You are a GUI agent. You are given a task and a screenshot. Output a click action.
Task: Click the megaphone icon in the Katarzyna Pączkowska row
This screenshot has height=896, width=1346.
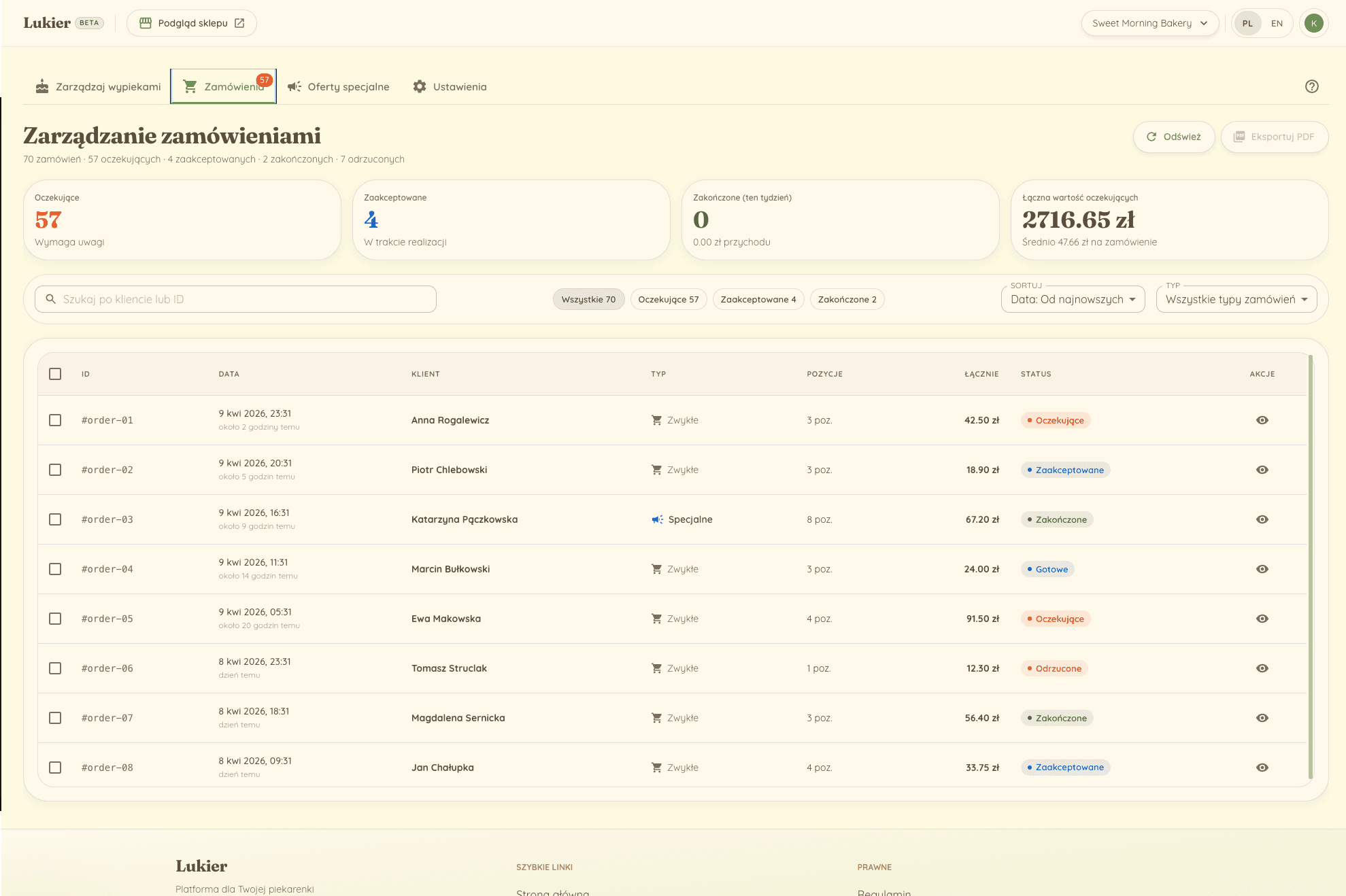pos(657,519)
